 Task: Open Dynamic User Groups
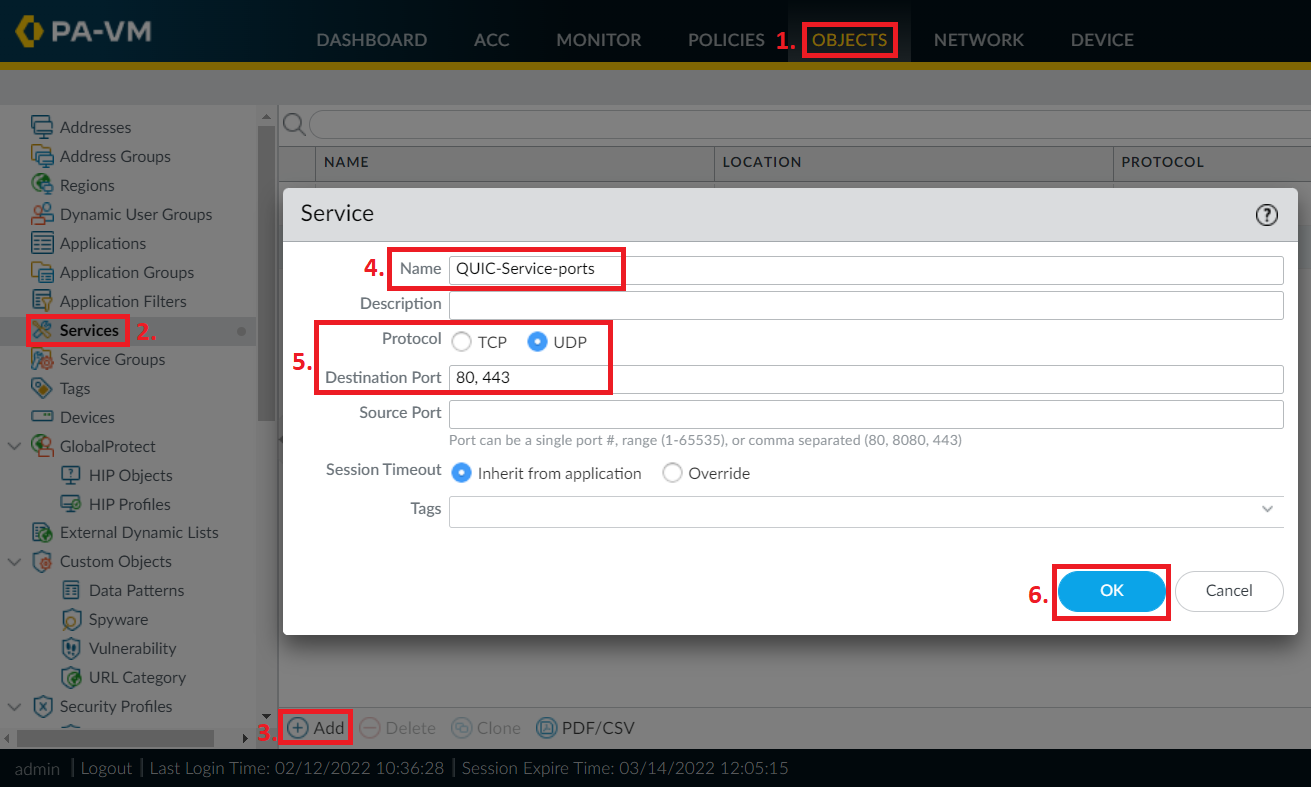135,214
